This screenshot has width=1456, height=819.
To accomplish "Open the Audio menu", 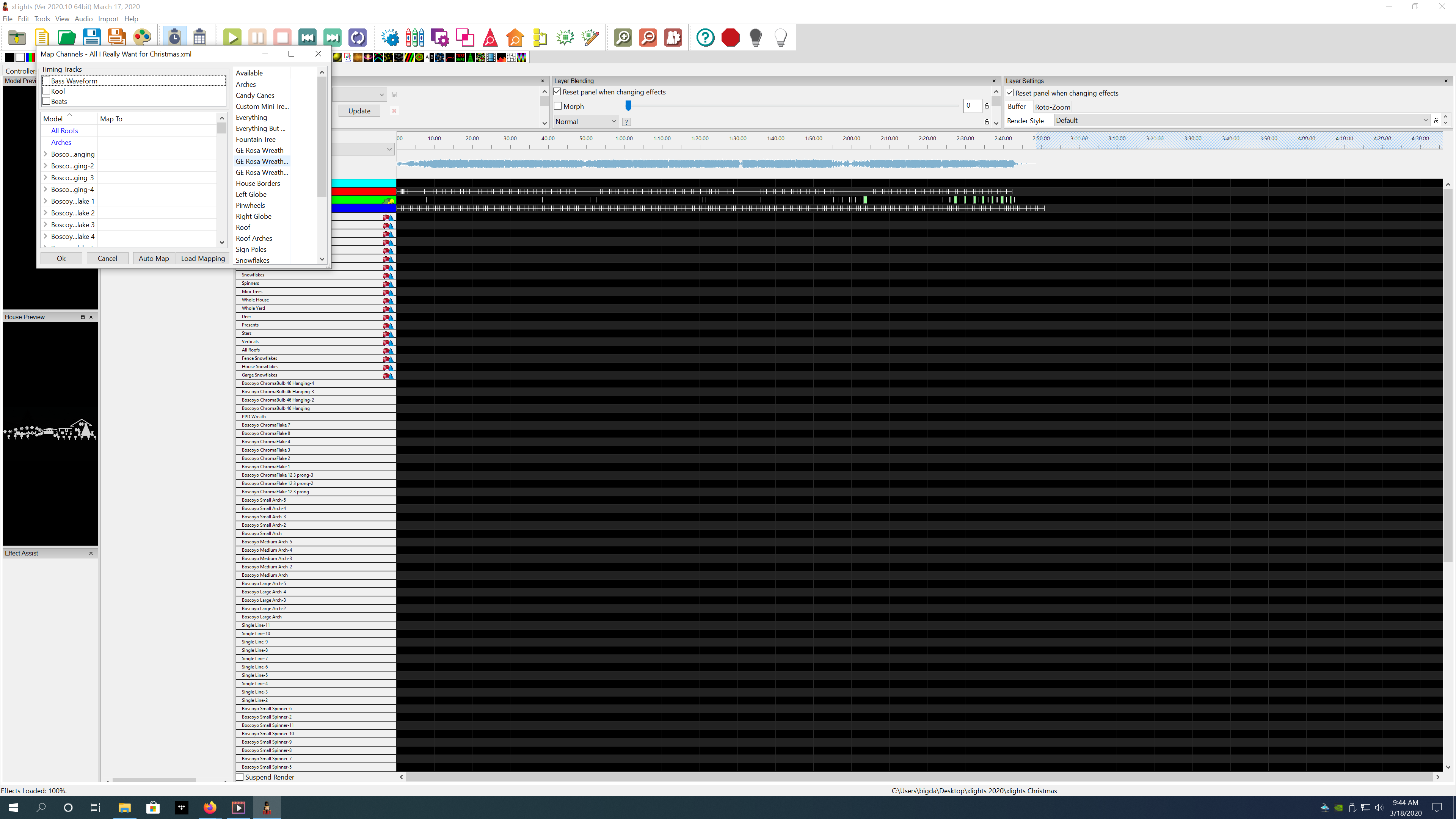I will pyautogui.click(x=84, y=19).
